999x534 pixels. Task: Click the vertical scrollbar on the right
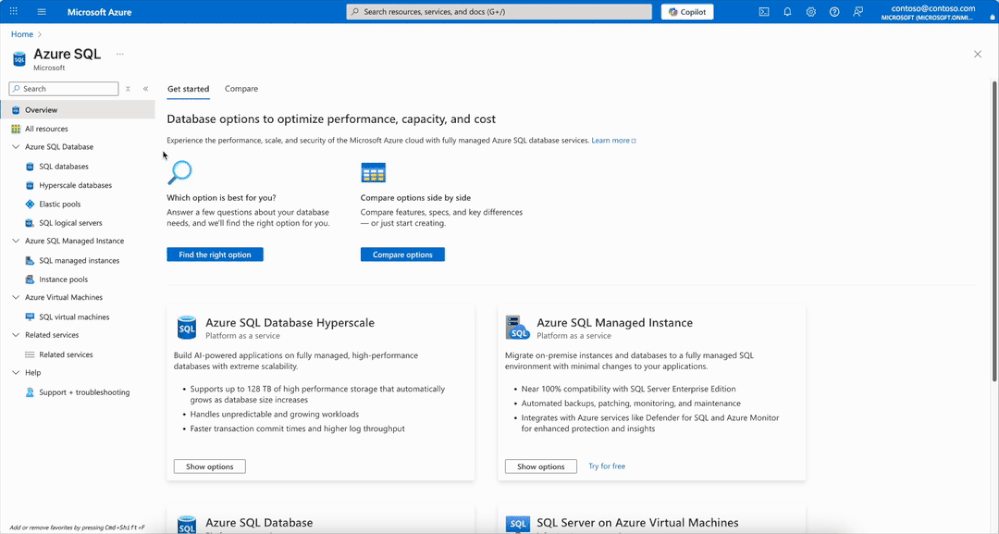[x=994, y=231]
